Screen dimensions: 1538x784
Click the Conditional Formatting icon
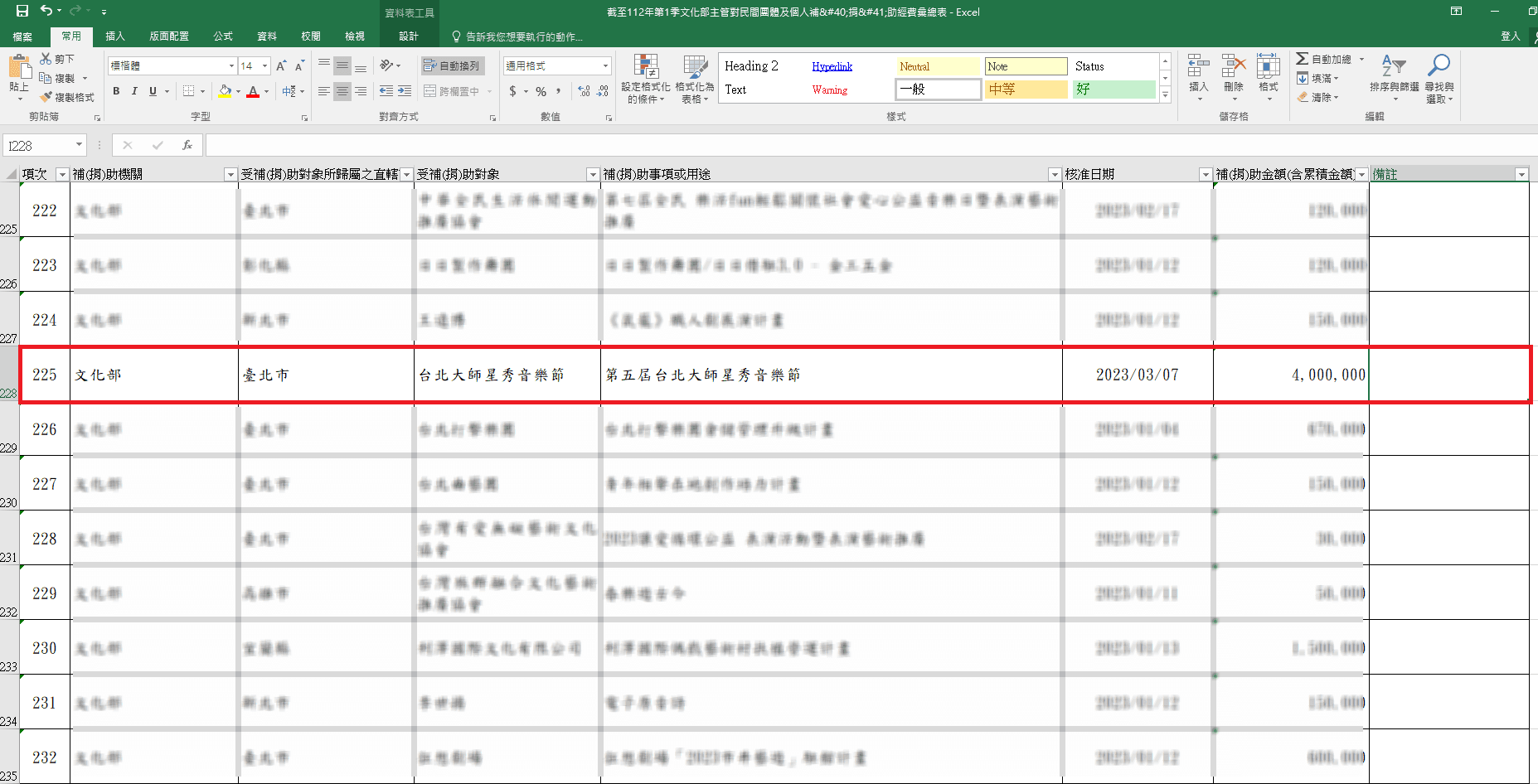(x=646, y=66)
